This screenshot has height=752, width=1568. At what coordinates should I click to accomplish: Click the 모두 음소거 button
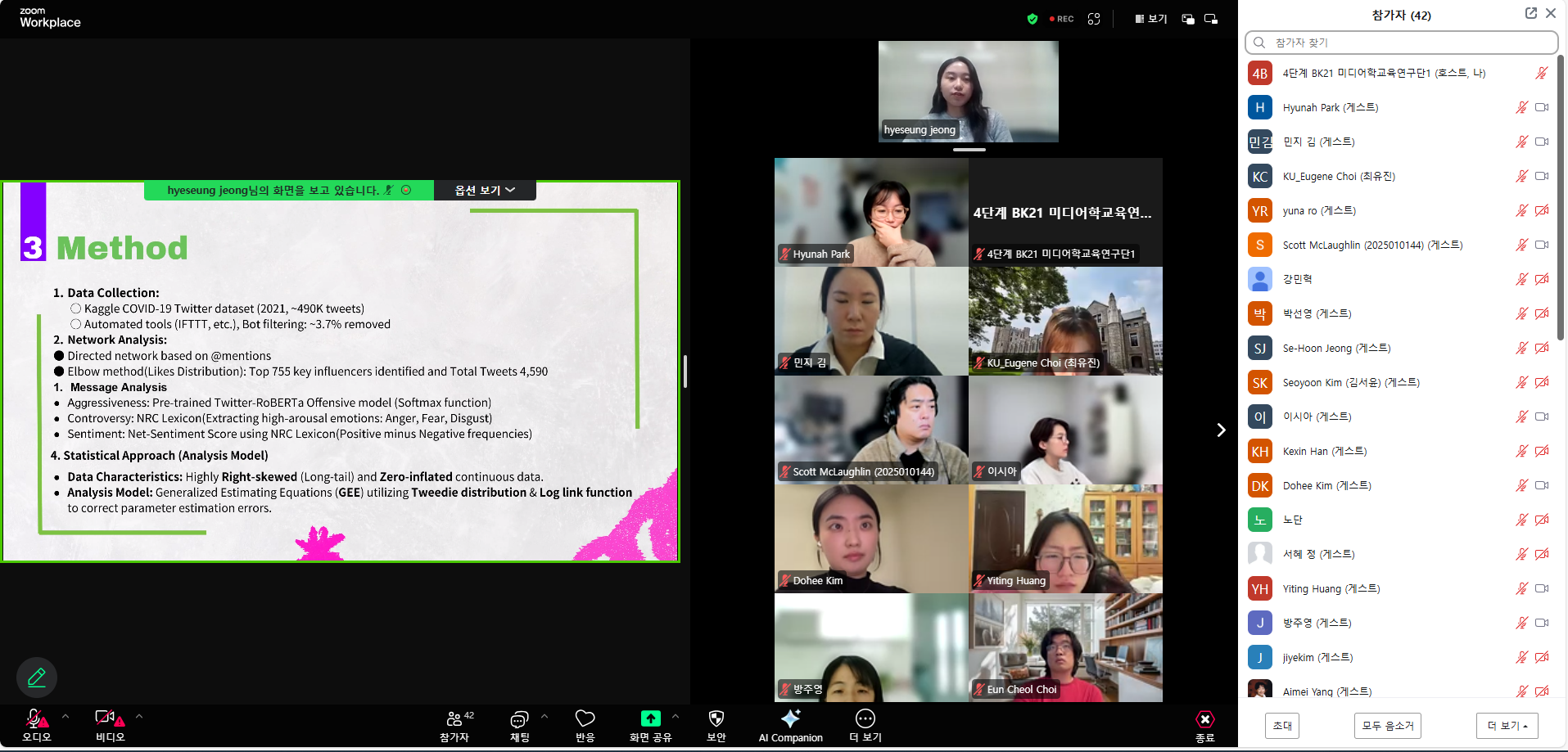point(1387,726)
